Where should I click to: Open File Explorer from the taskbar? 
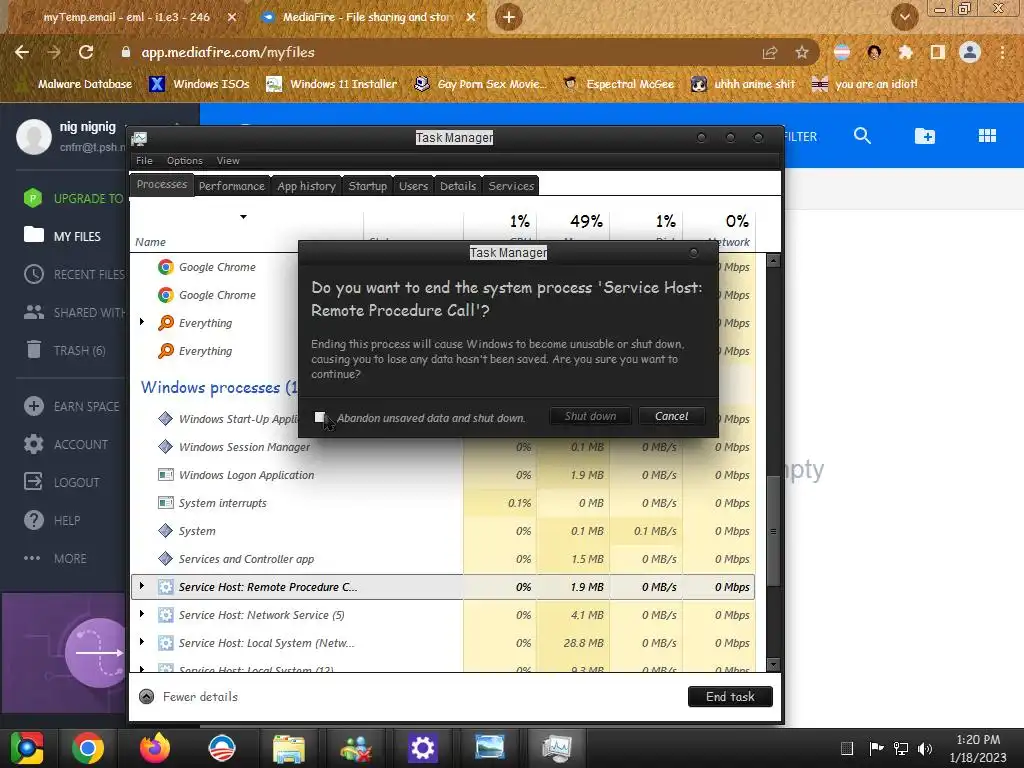pyautogui.click(x=288, y=748)
